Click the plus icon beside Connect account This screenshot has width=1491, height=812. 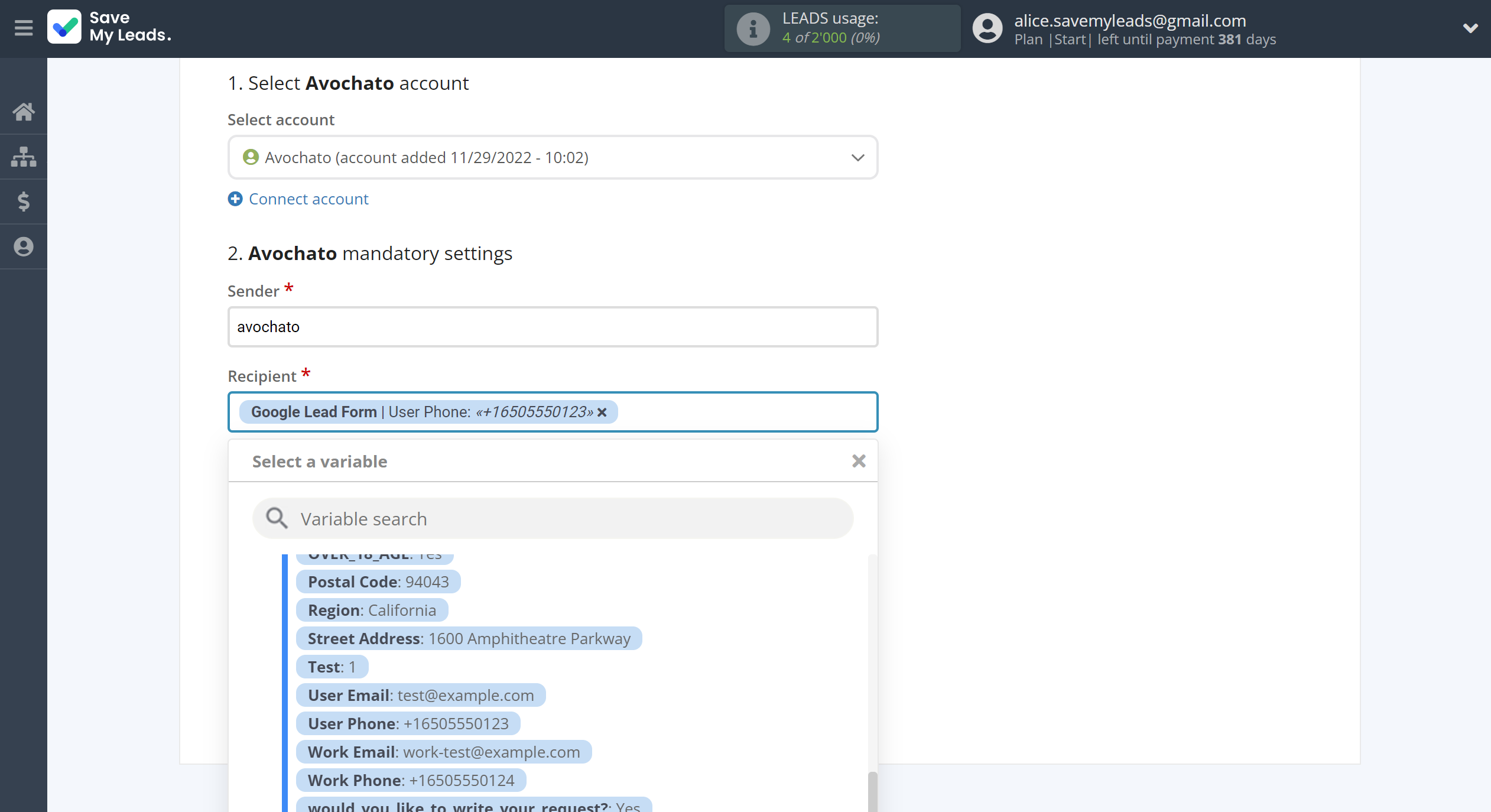[x=235, y=199]
